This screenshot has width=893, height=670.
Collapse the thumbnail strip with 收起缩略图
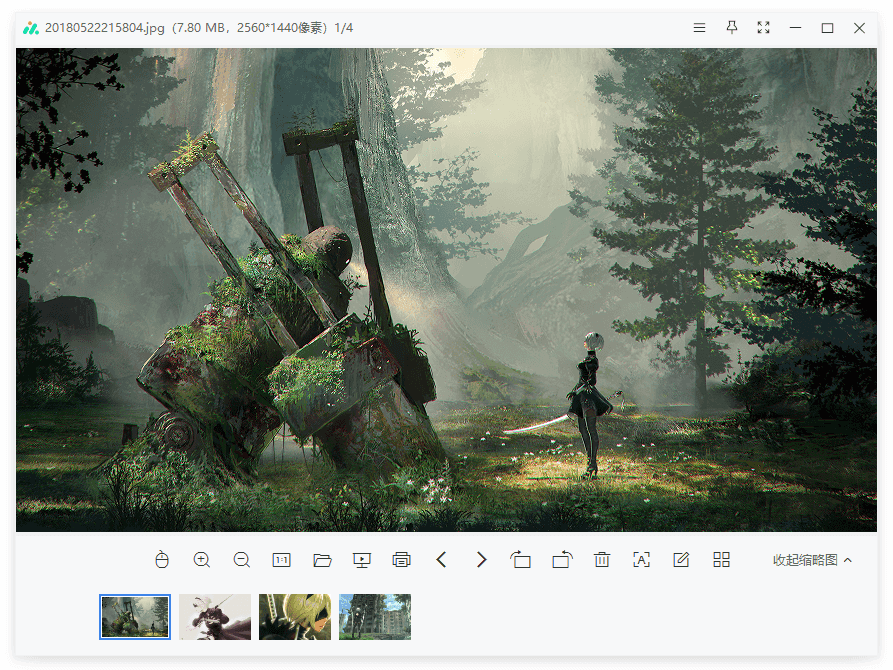(x=812, y=560)
